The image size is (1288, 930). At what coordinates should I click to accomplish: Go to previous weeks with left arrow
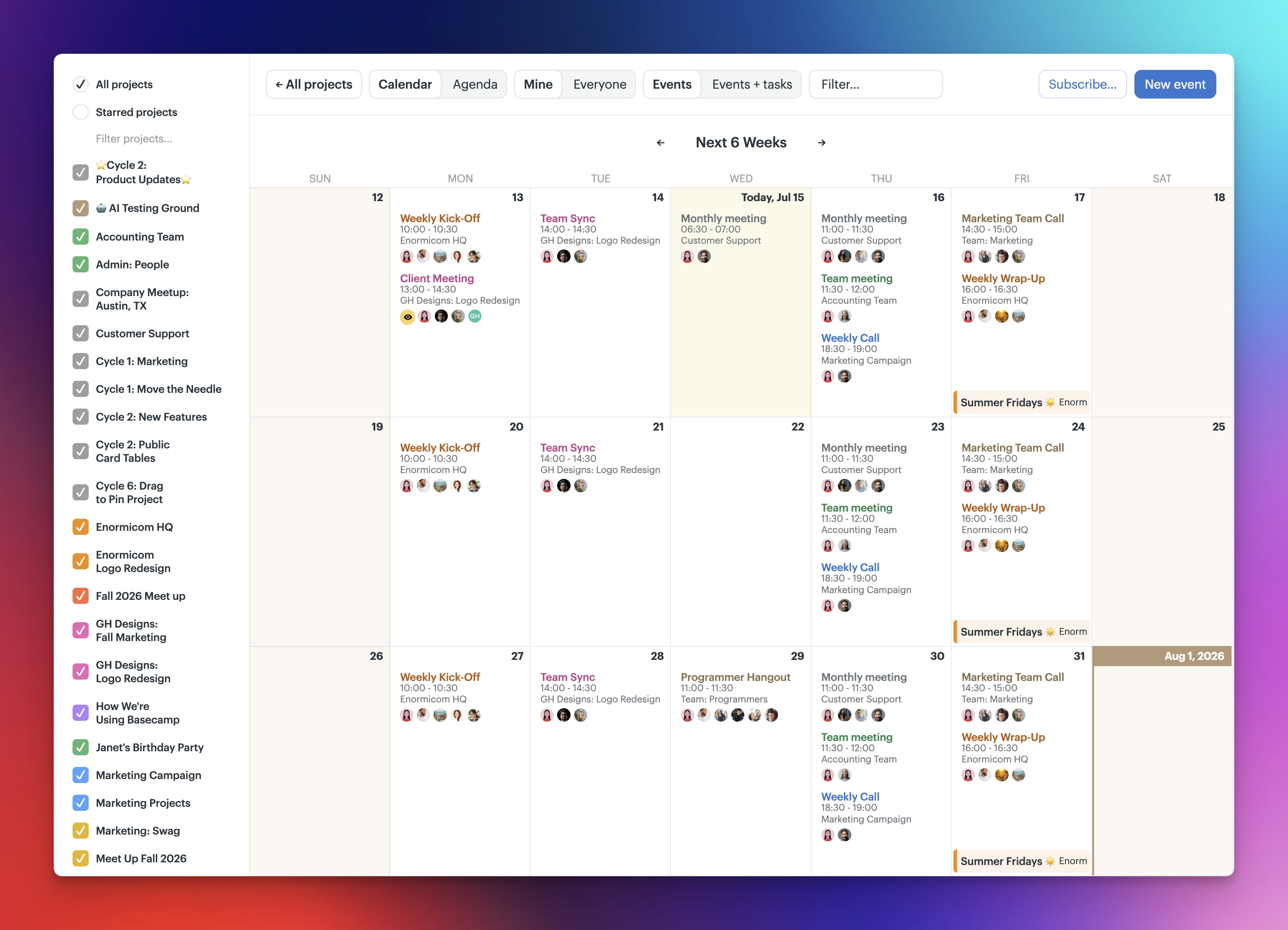(661, 142)
